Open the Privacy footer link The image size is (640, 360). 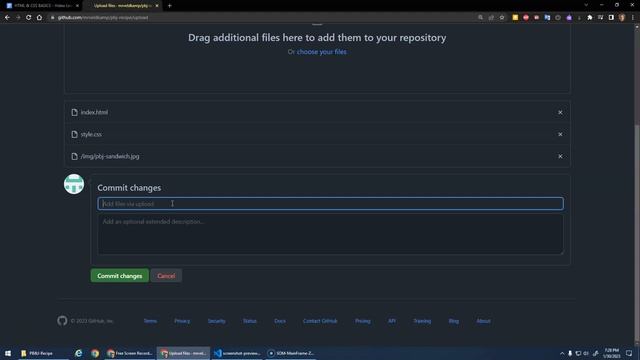click(182, 321)
